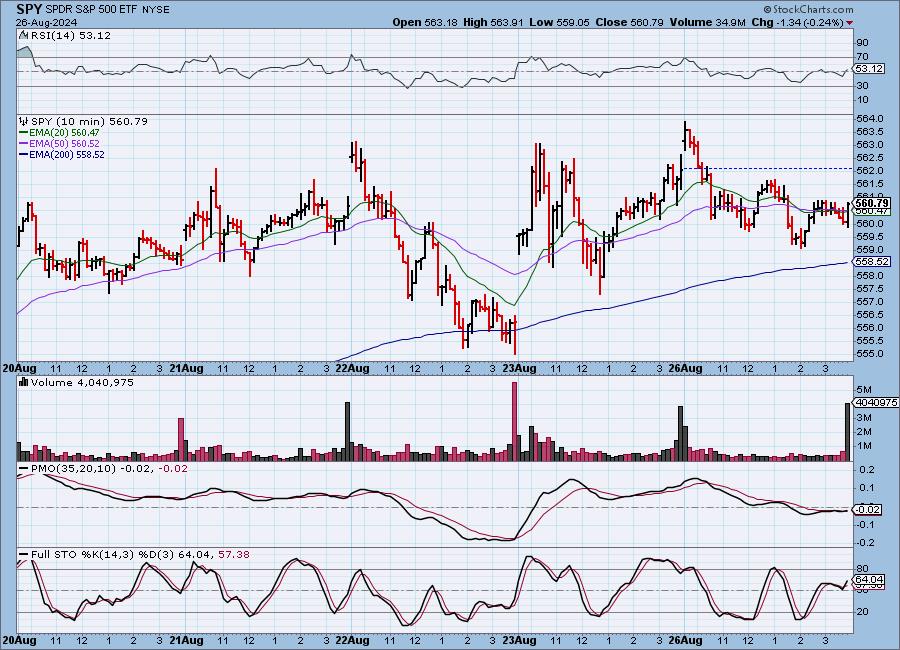Click the 90 level label on RSI axis
This screenshot has width=900, height=650.
(x=862, y=42)
